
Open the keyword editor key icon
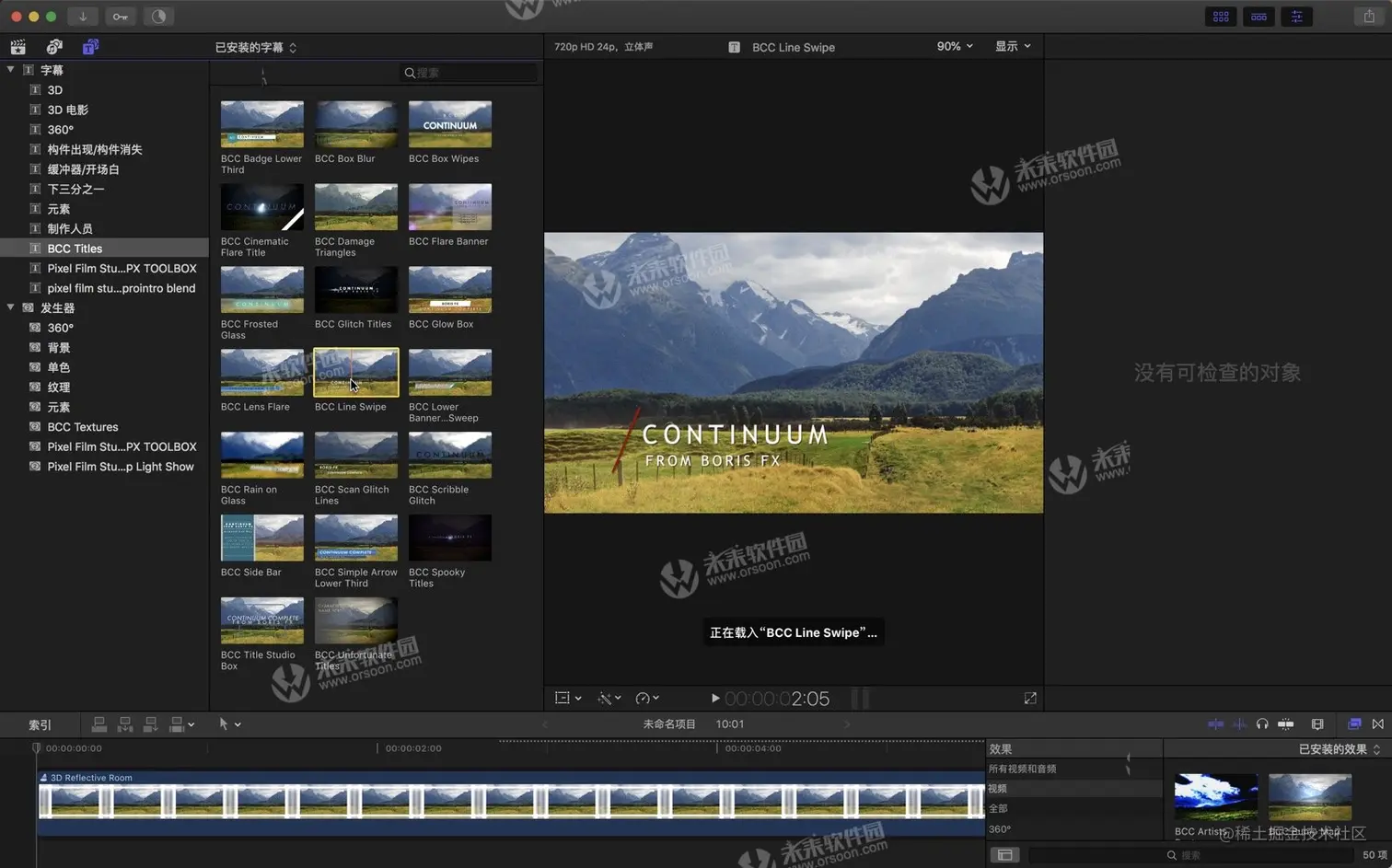click(121, 17)
